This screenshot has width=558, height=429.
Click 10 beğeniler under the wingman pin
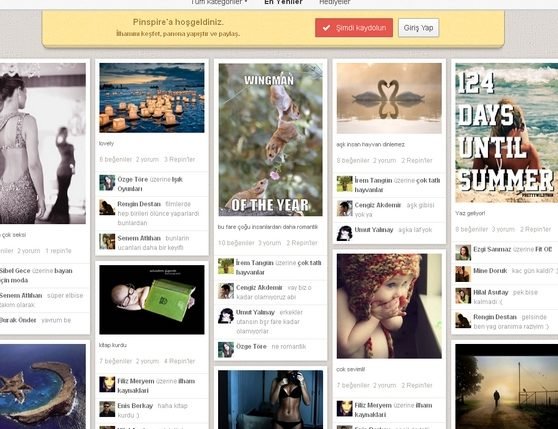[236, 243]
